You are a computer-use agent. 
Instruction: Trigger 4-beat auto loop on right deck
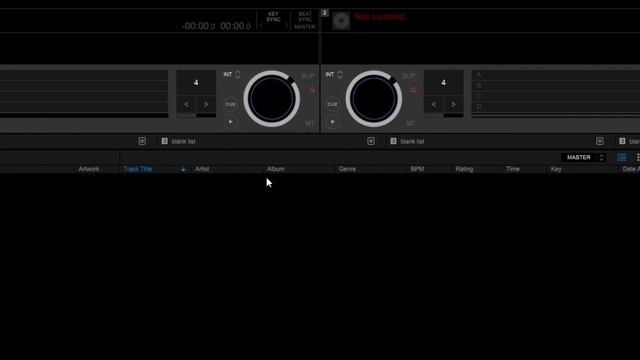(443, 83)
